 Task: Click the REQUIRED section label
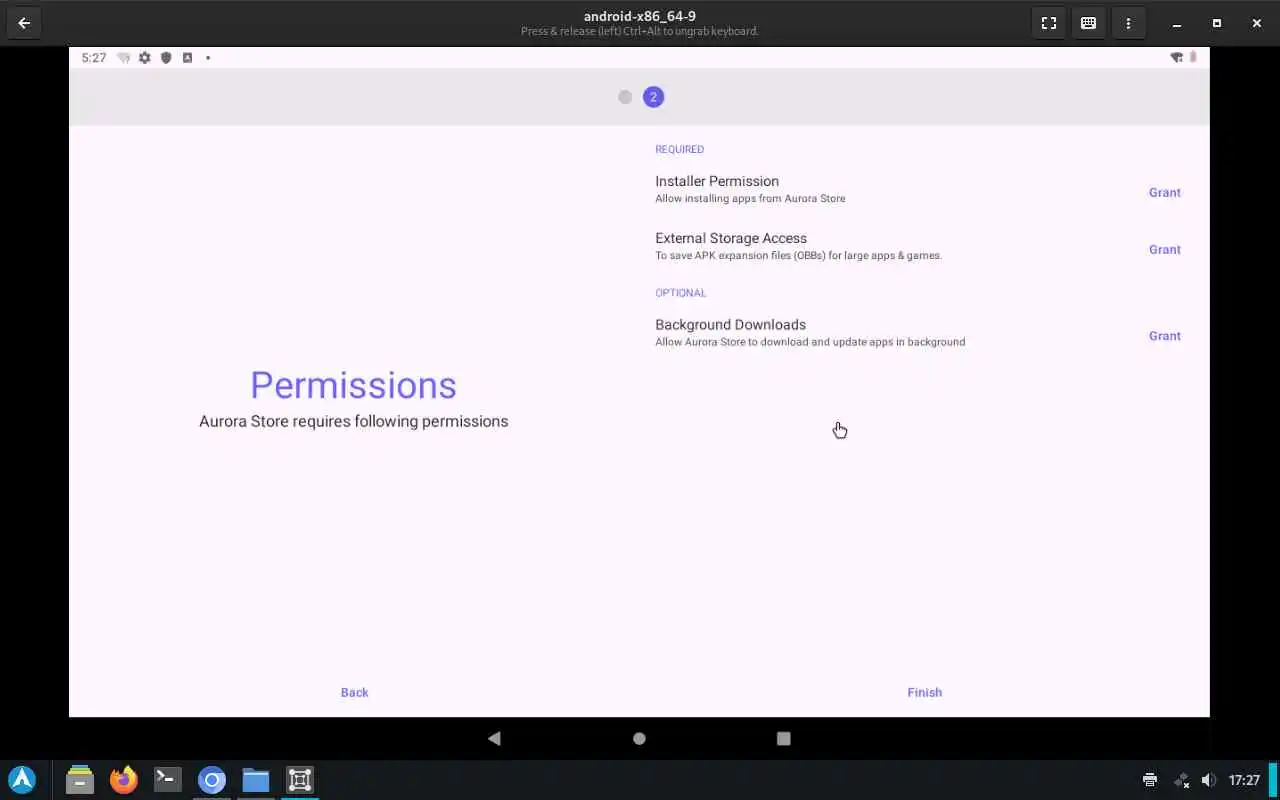pyautogui.click(x=679, y=149)
